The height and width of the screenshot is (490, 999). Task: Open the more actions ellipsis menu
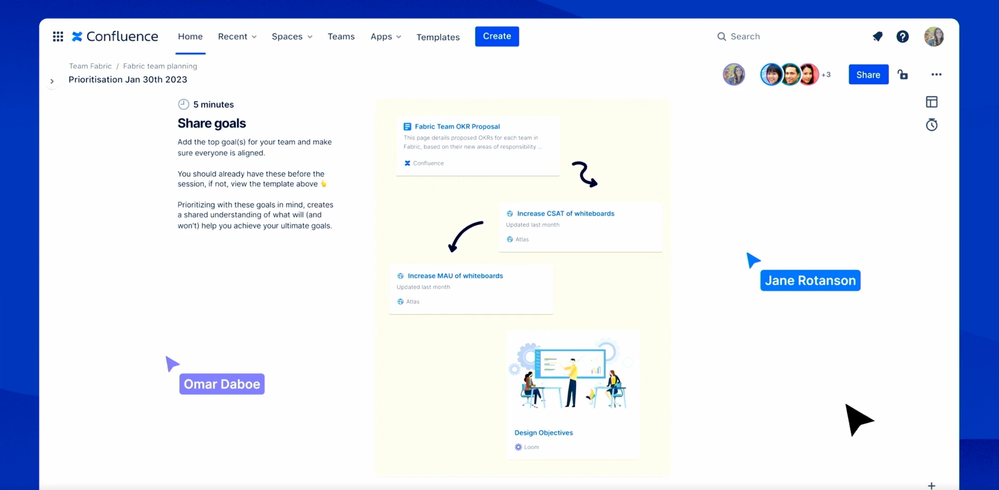[936, 75]
